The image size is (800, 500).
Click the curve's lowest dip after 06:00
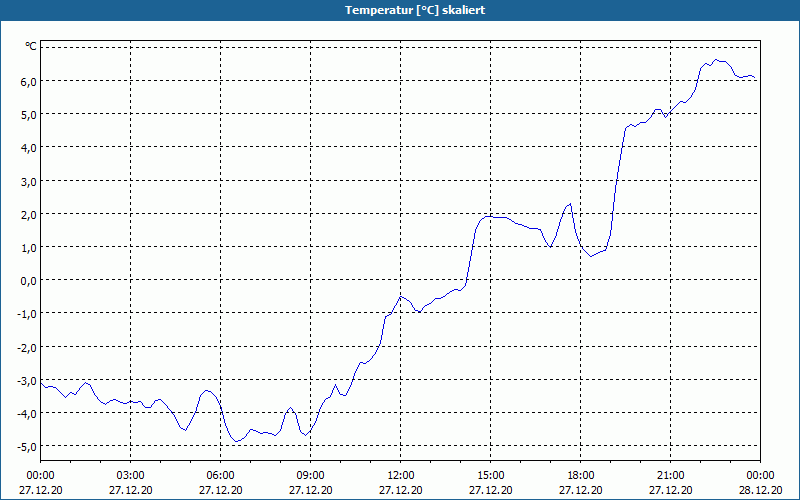[x=237, y=441]
